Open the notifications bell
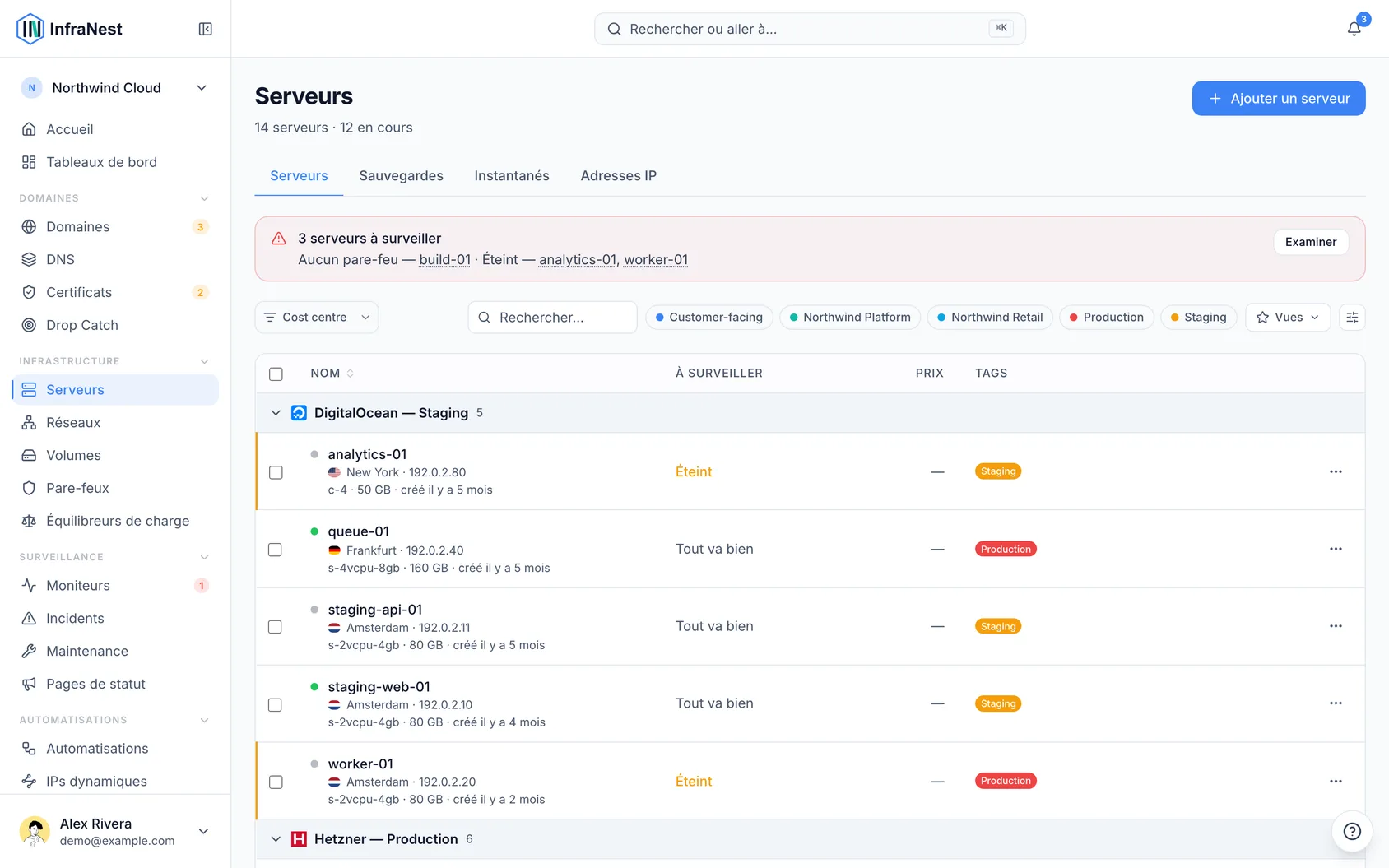Viewport: 1389px width, 868px height. pos(1354,29)
